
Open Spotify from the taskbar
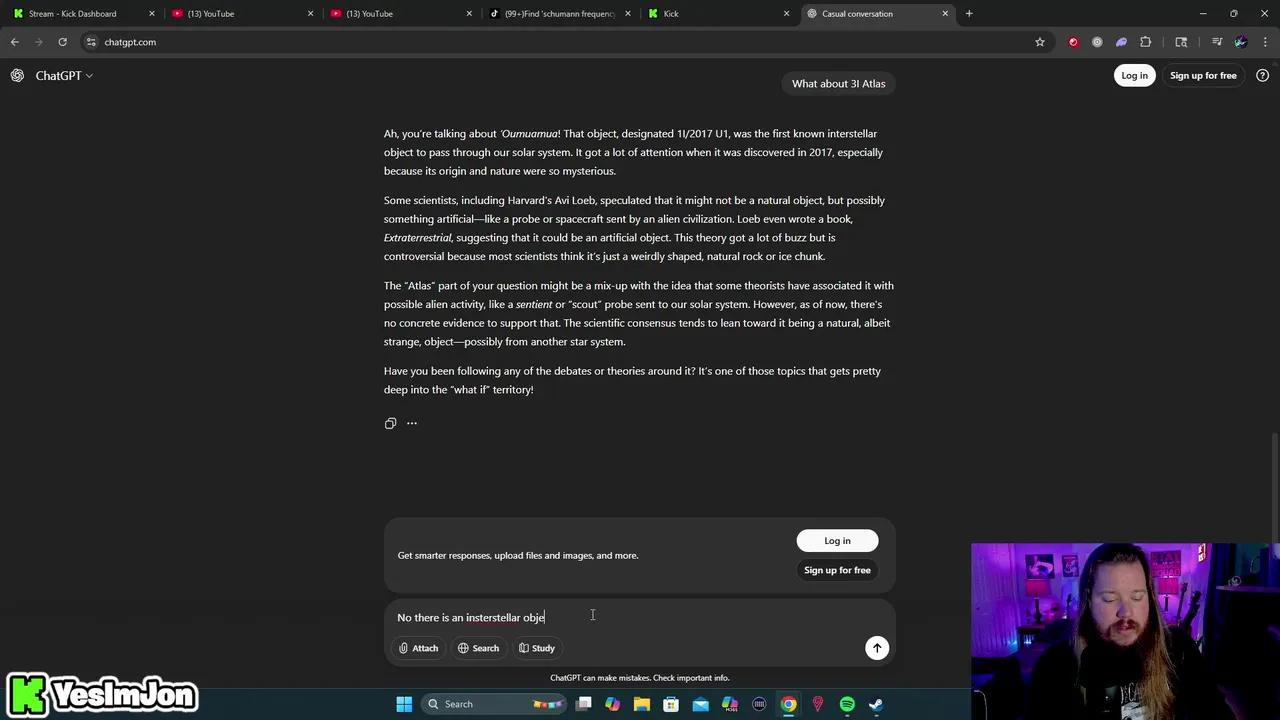pos(847,704)
